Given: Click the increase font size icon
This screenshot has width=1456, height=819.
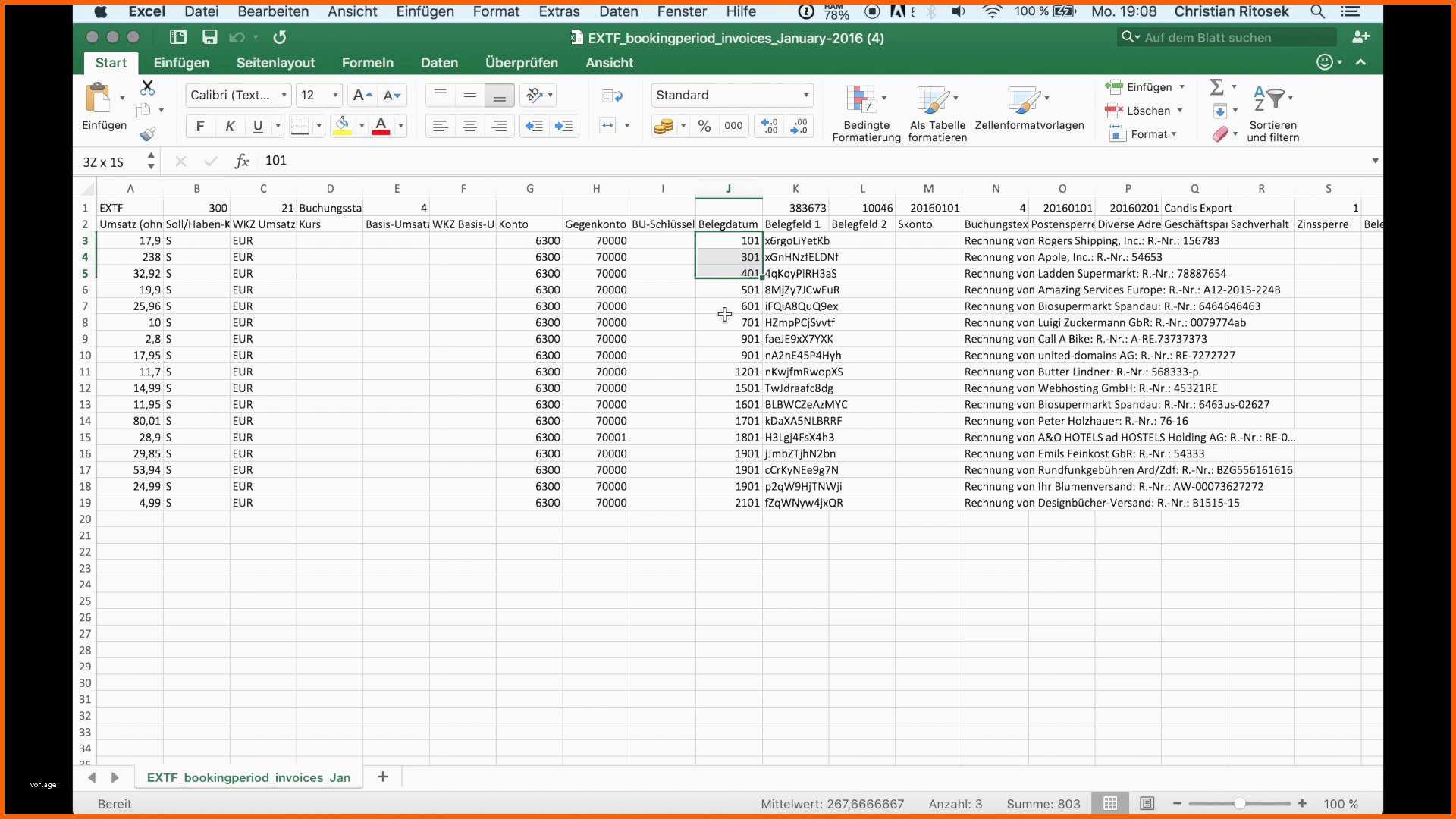Looking at the screenshot, I should point(363,95).
